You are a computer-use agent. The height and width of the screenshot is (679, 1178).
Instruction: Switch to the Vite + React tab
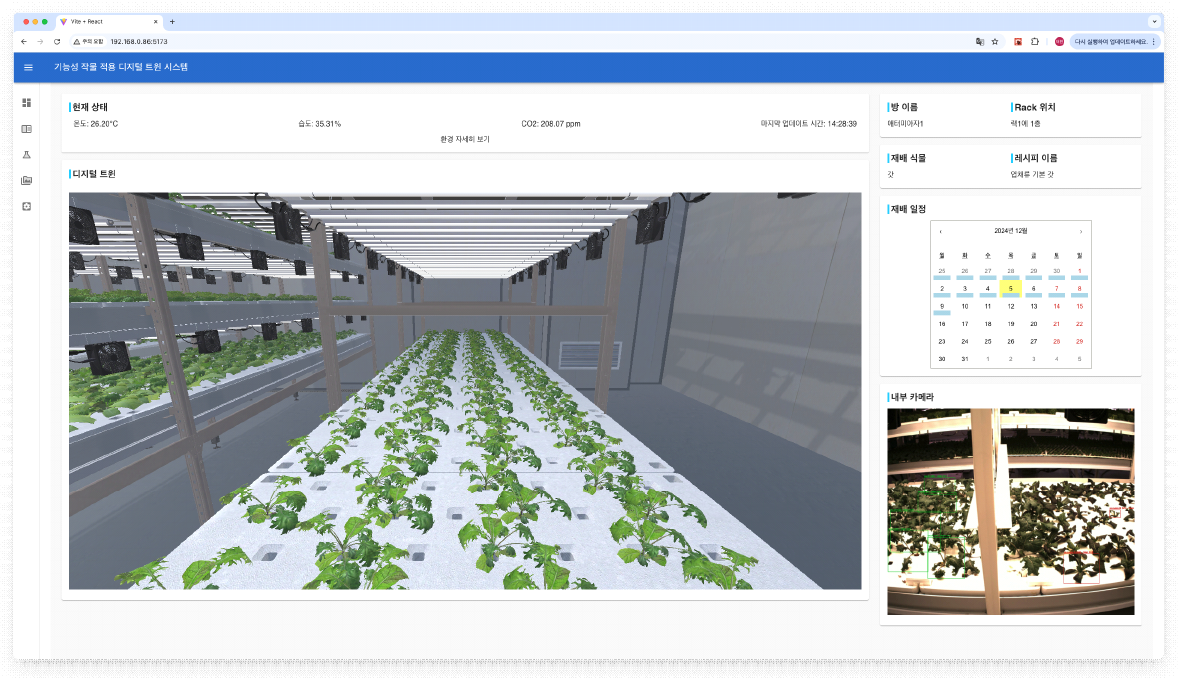pos(105,21)
